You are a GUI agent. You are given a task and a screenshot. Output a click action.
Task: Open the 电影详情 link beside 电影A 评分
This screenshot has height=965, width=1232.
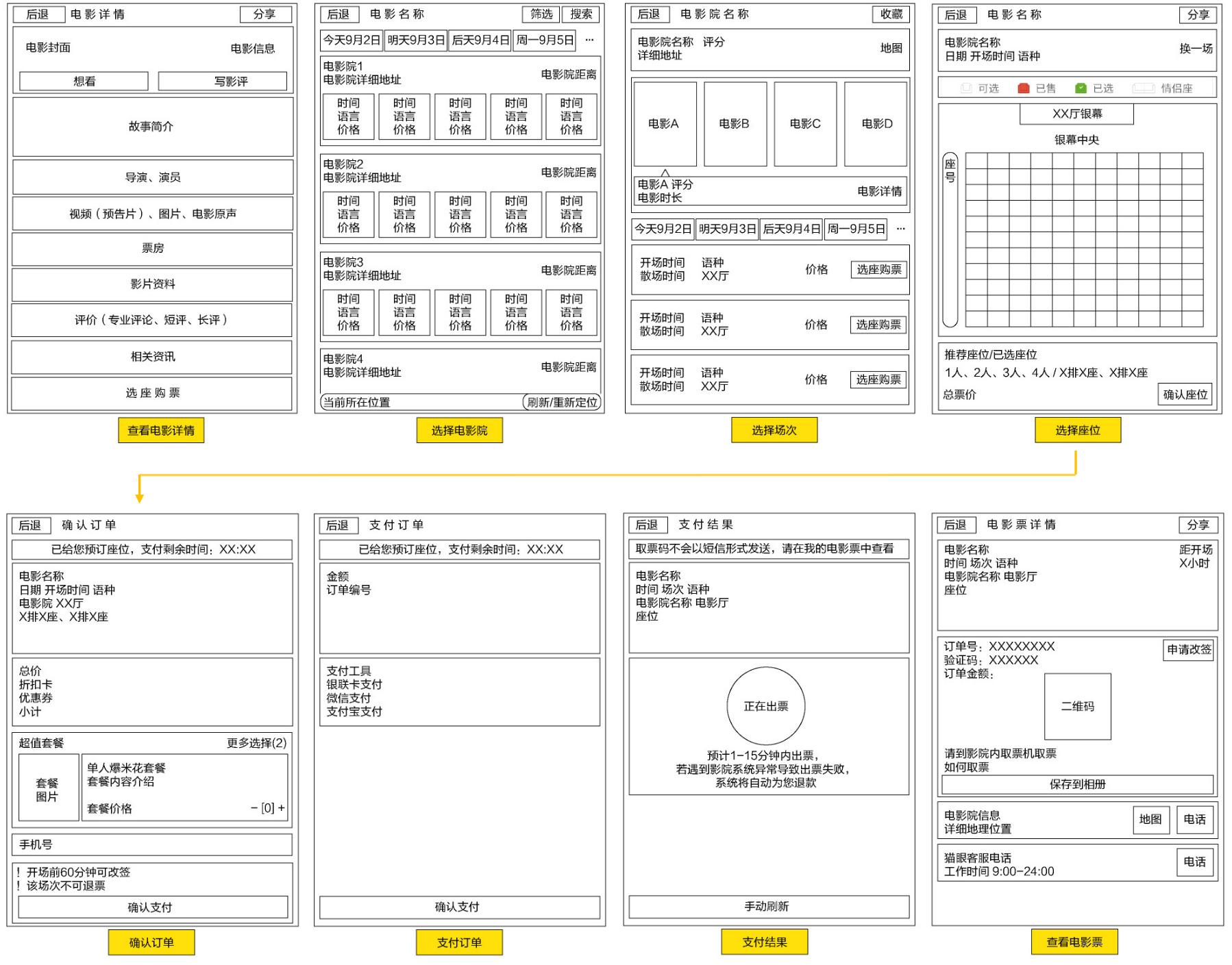(880, 191)
